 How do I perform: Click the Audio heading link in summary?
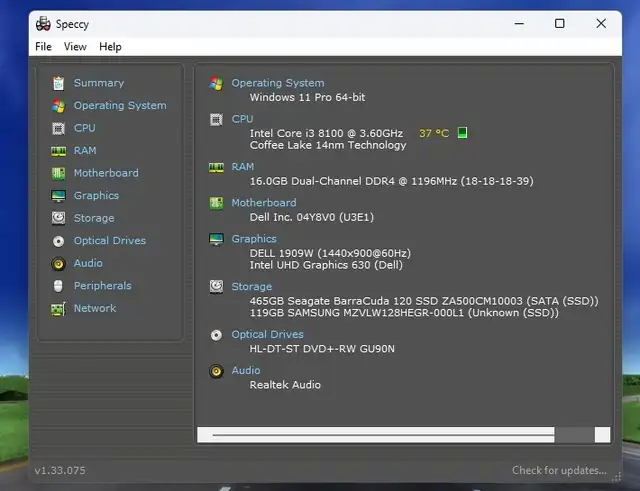246,370
